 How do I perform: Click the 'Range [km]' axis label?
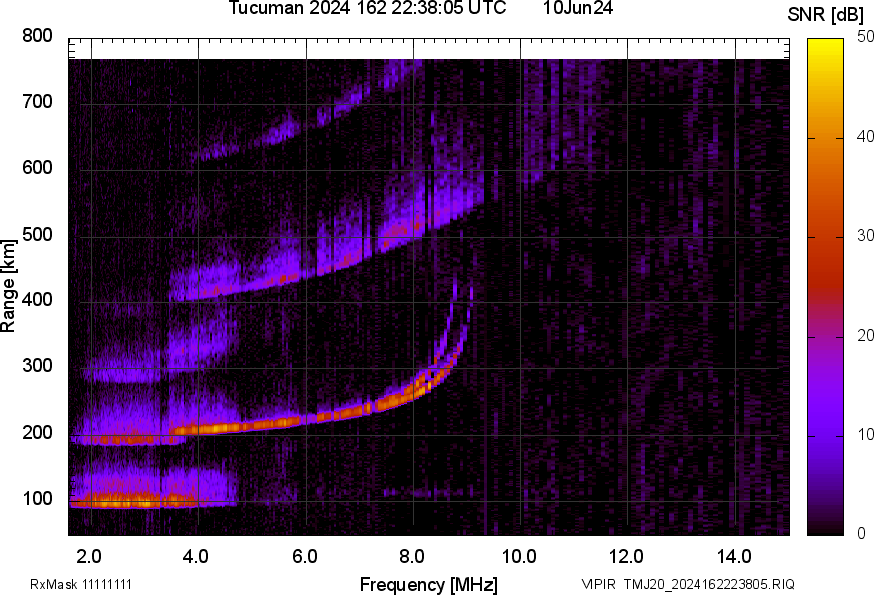8,286
